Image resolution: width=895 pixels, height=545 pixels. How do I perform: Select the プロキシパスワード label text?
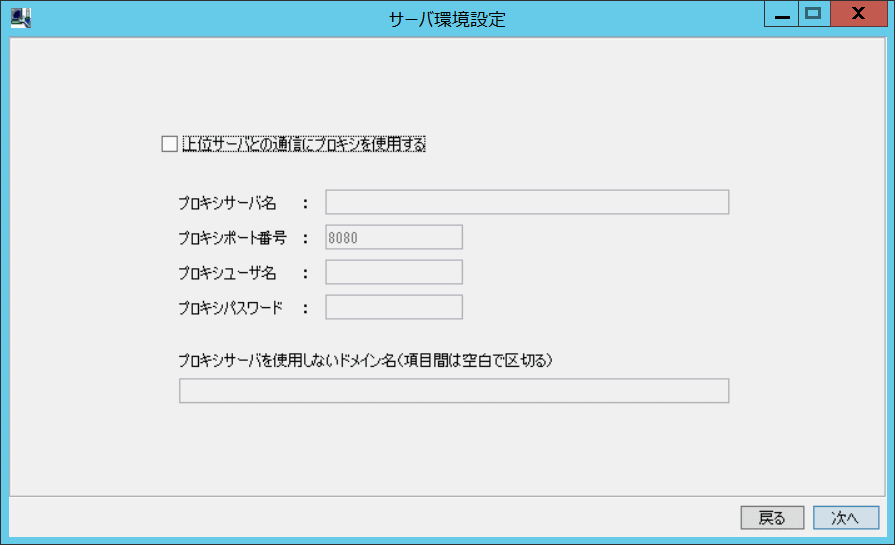point(231,308)
